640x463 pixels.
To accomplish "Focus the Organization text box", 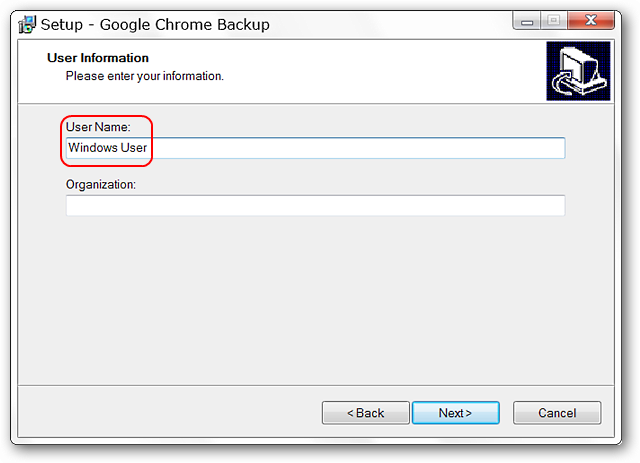I will click(315, 206).
